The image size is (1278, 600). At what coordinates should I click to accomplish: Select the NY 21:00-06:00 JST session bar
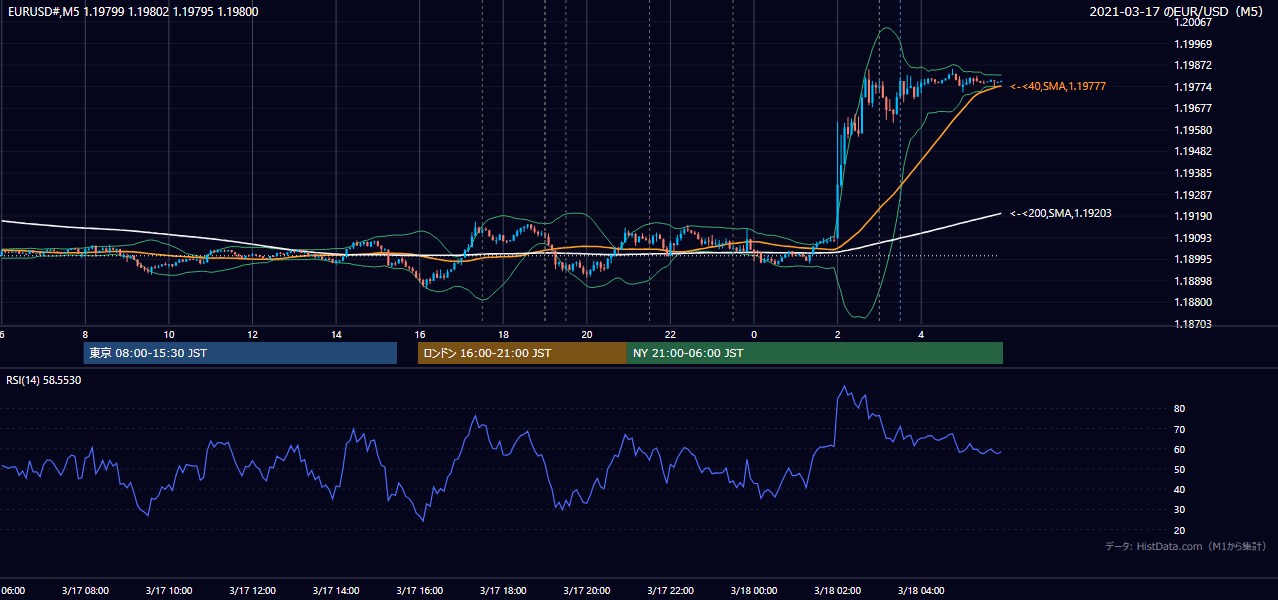[x=815, y=353]
